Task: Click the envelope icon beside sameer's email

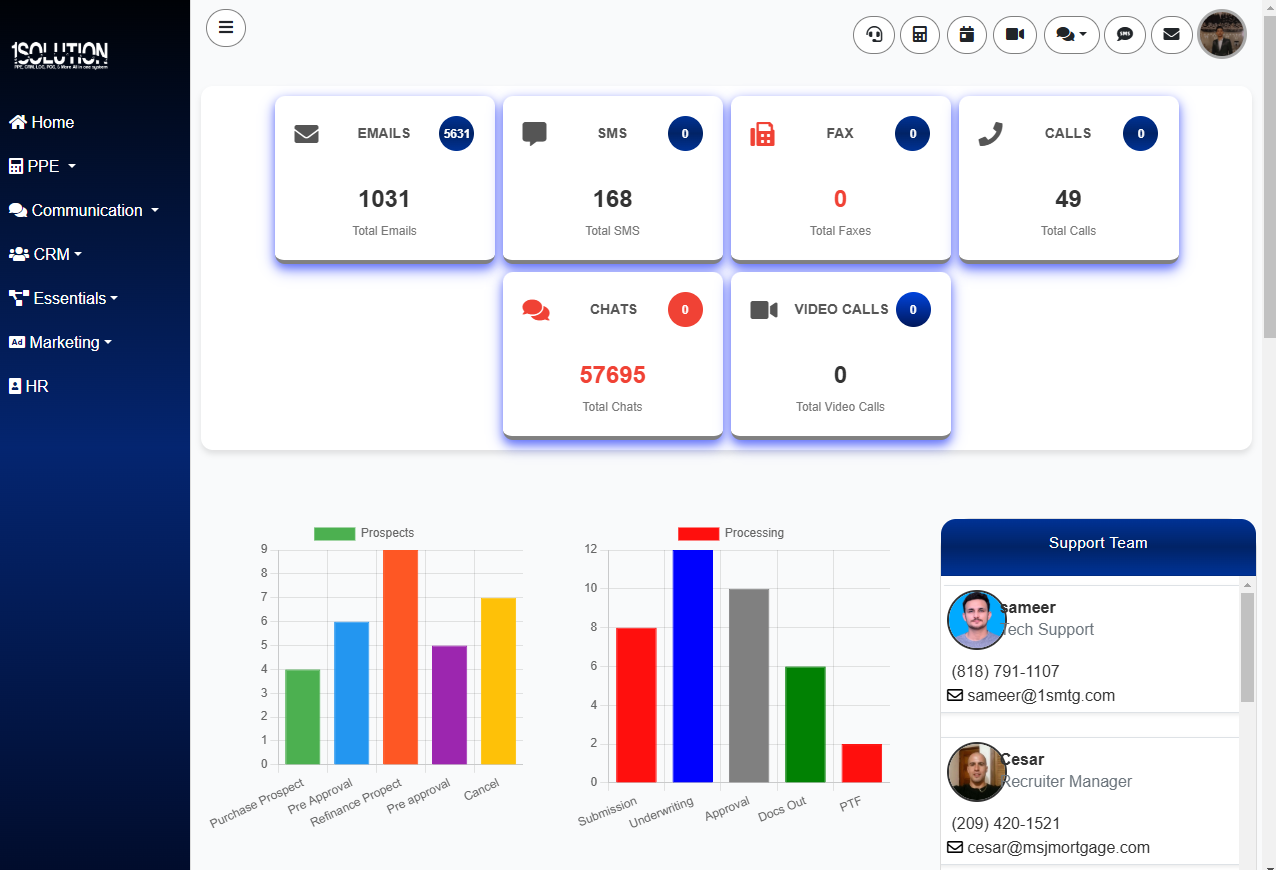Action: pos(955,695)
